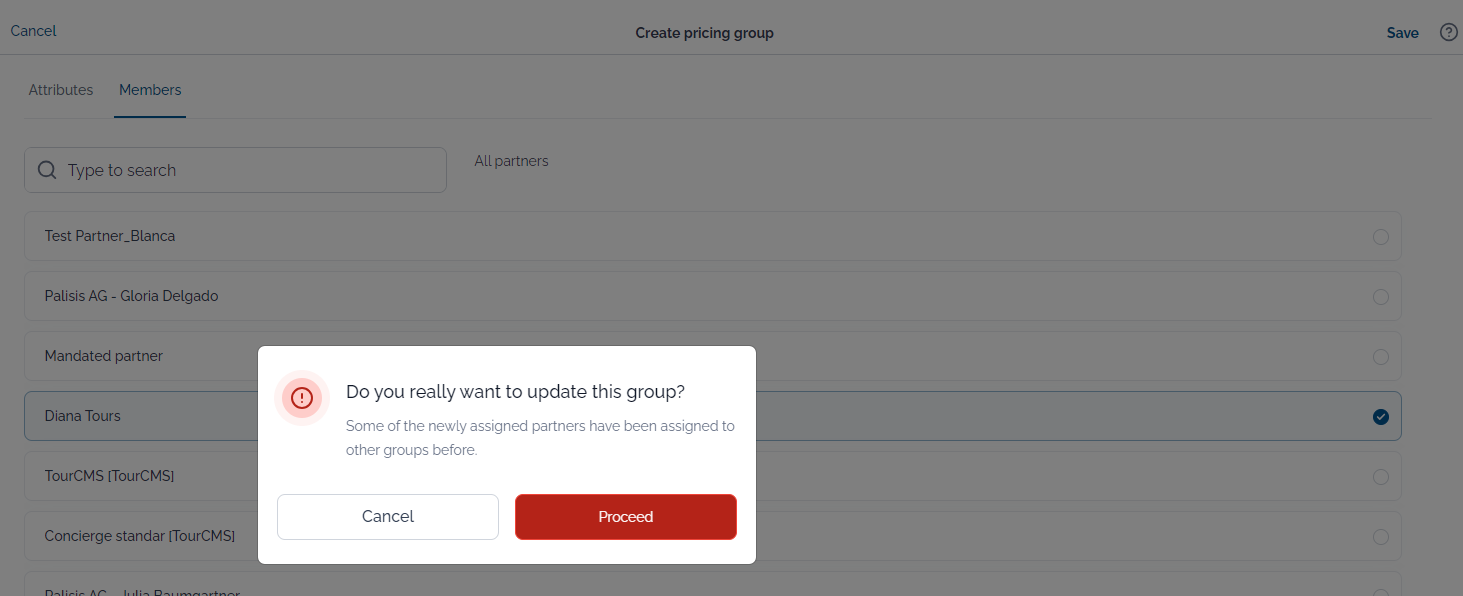Click Save in the top bar
Screen dimensions: 1463x596
point(1402,33)
